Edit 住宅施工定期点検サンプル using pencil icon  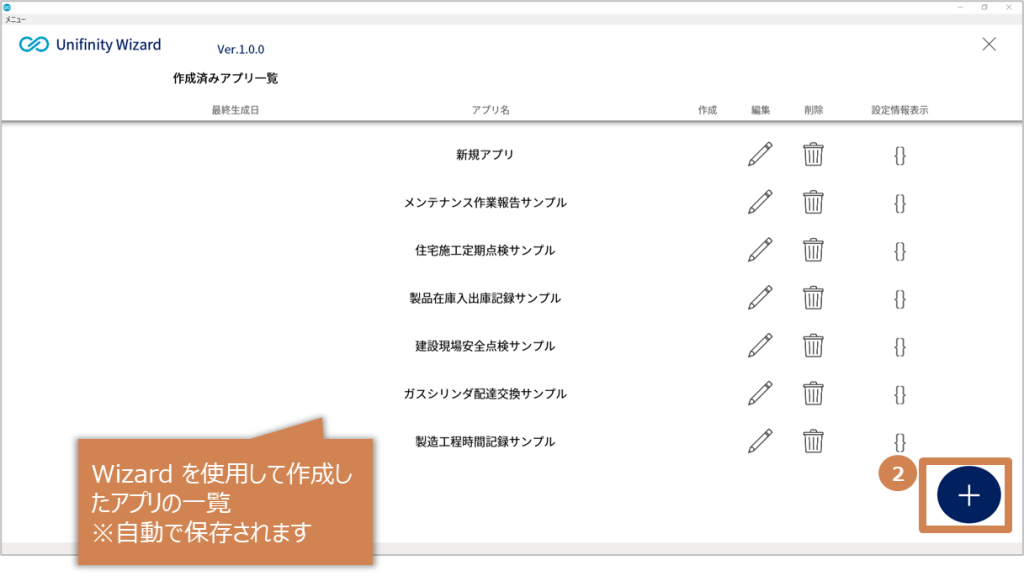point(760,250)
